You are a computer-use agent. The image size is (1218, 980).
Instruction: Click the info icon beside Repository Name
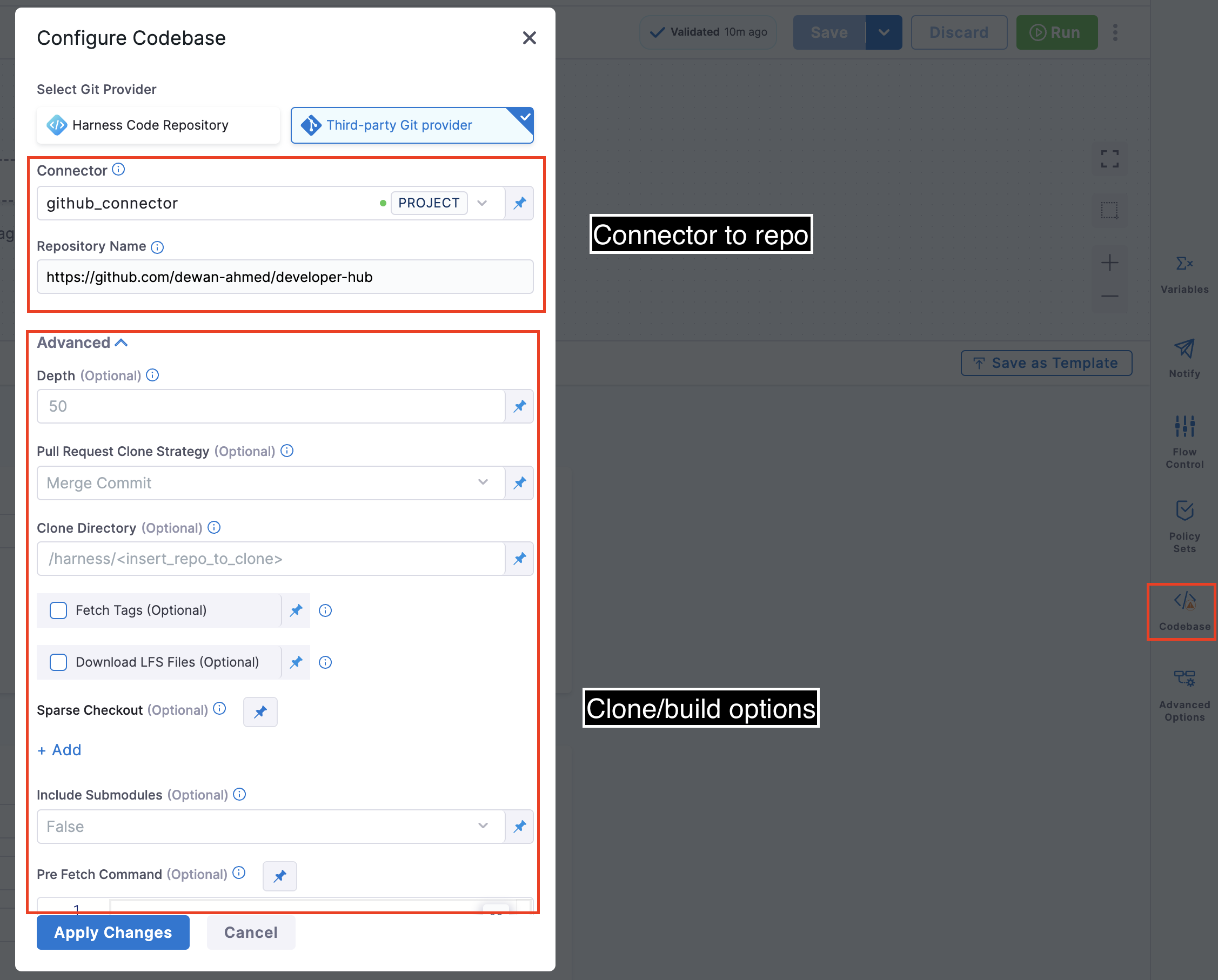158,247
